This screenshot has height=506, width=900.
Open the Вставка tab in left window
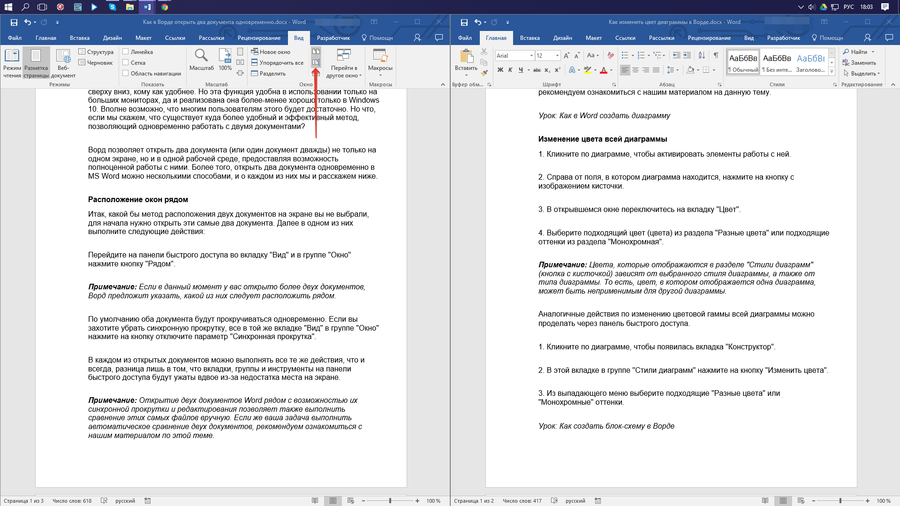[80, 38]
